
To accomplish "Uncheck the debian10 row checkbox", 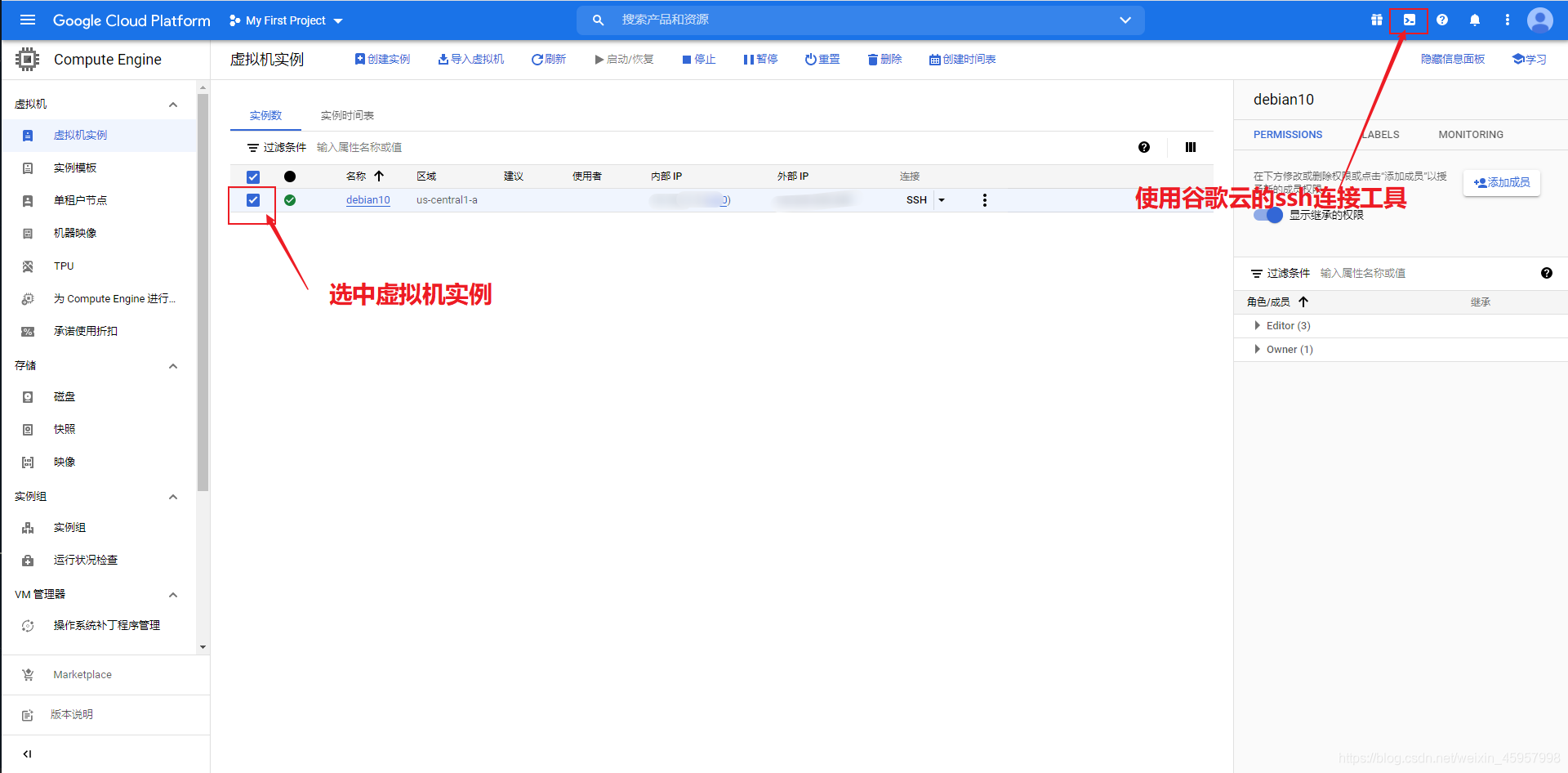I will point(253,200).
